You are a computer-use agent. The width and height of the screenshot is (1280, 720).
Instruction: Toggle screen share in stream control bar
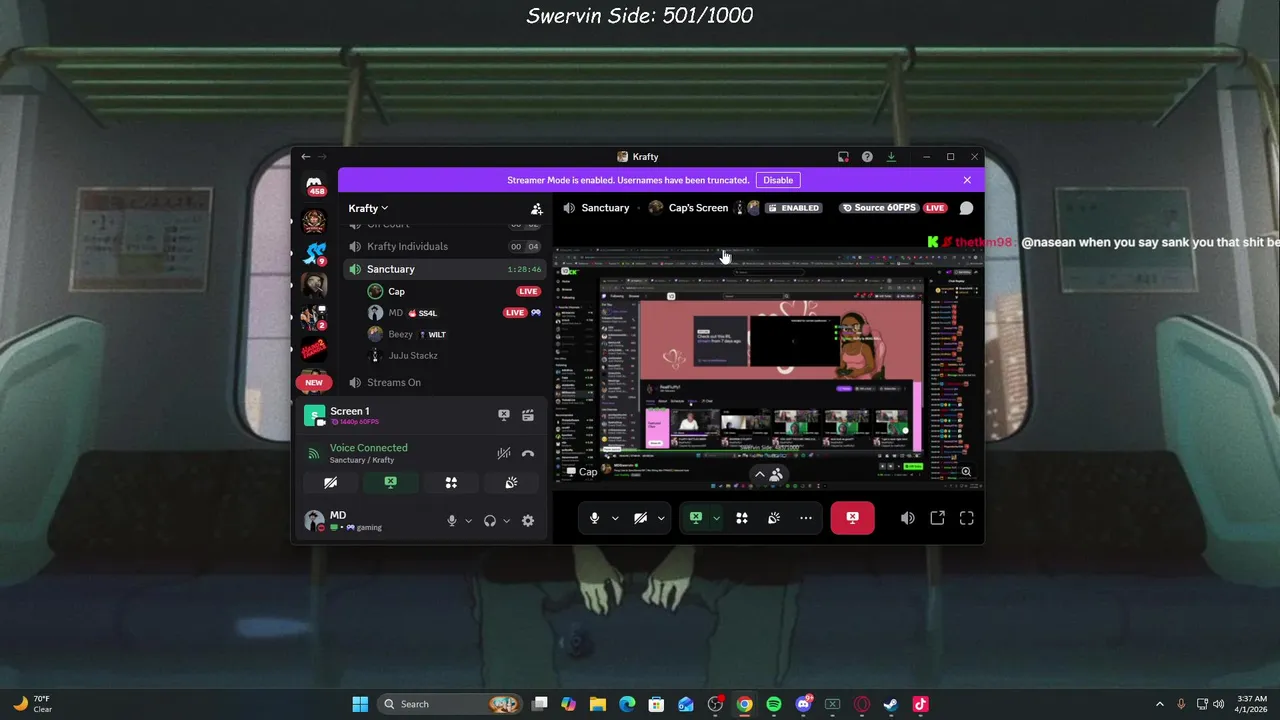click(696, 518)
